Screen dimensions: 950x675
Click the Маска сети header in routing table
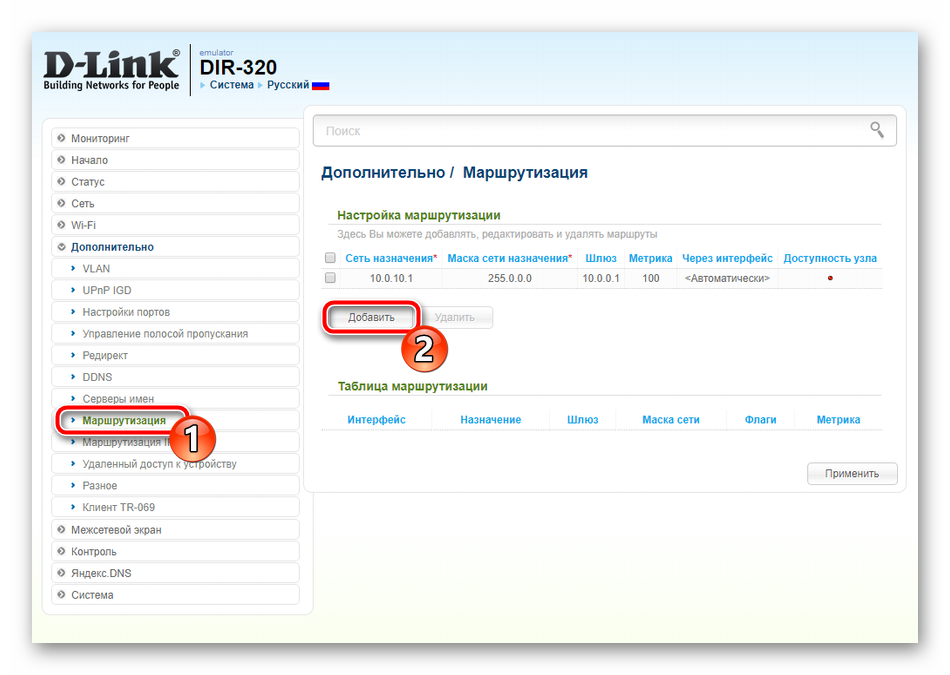coord(671,419)
